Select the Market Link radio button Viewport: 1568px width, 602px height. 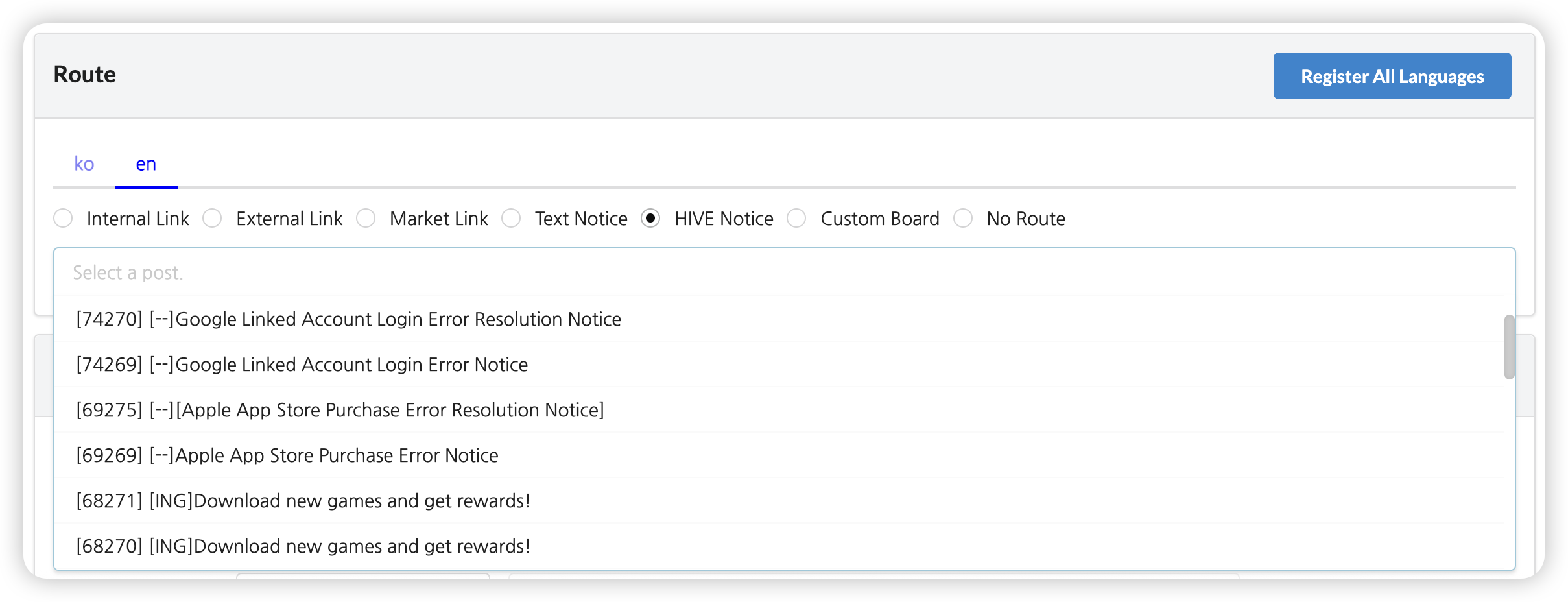[x=366, y=219]
